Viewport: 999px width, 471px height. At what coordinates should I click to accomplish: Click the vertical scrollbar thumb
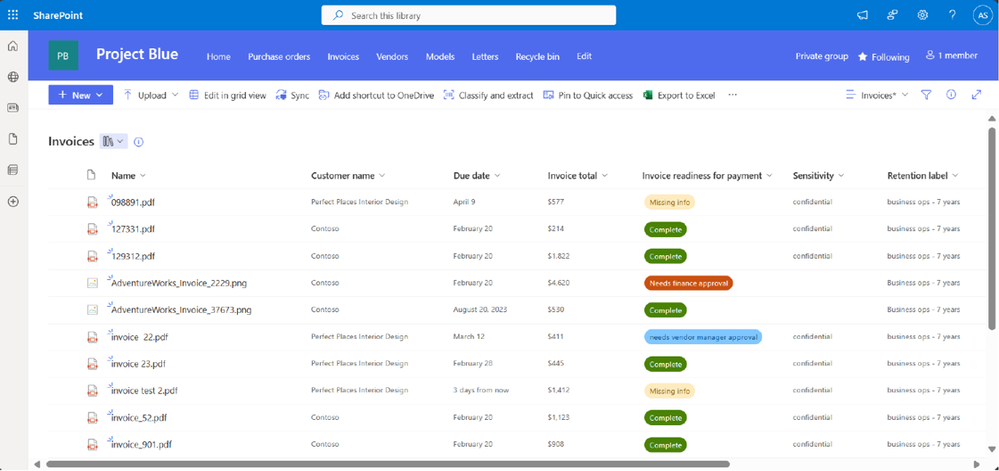[991, 228]
